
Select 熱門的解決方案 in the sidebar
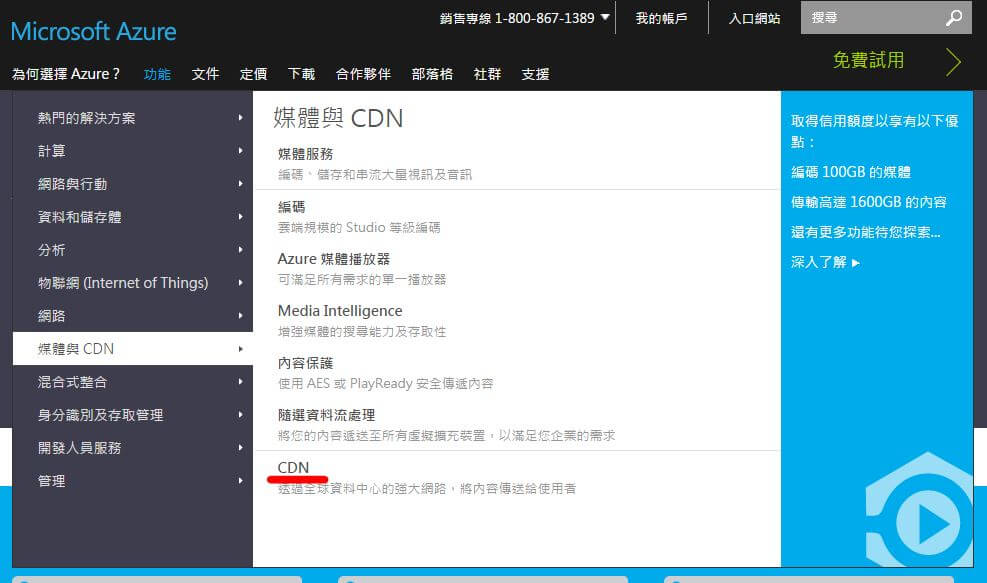tap(86, 118)
